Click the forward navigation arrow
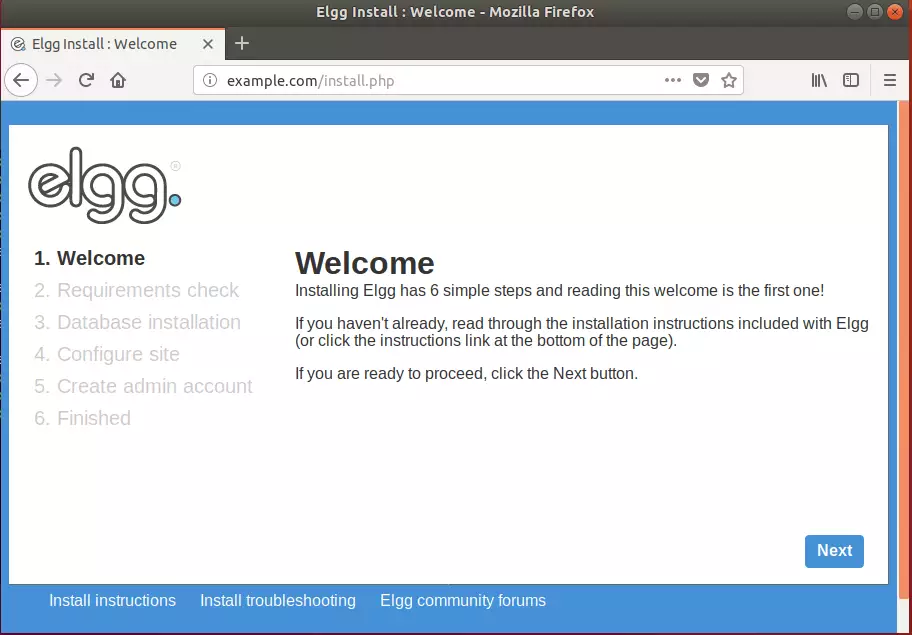 click(x=54, y=80)
